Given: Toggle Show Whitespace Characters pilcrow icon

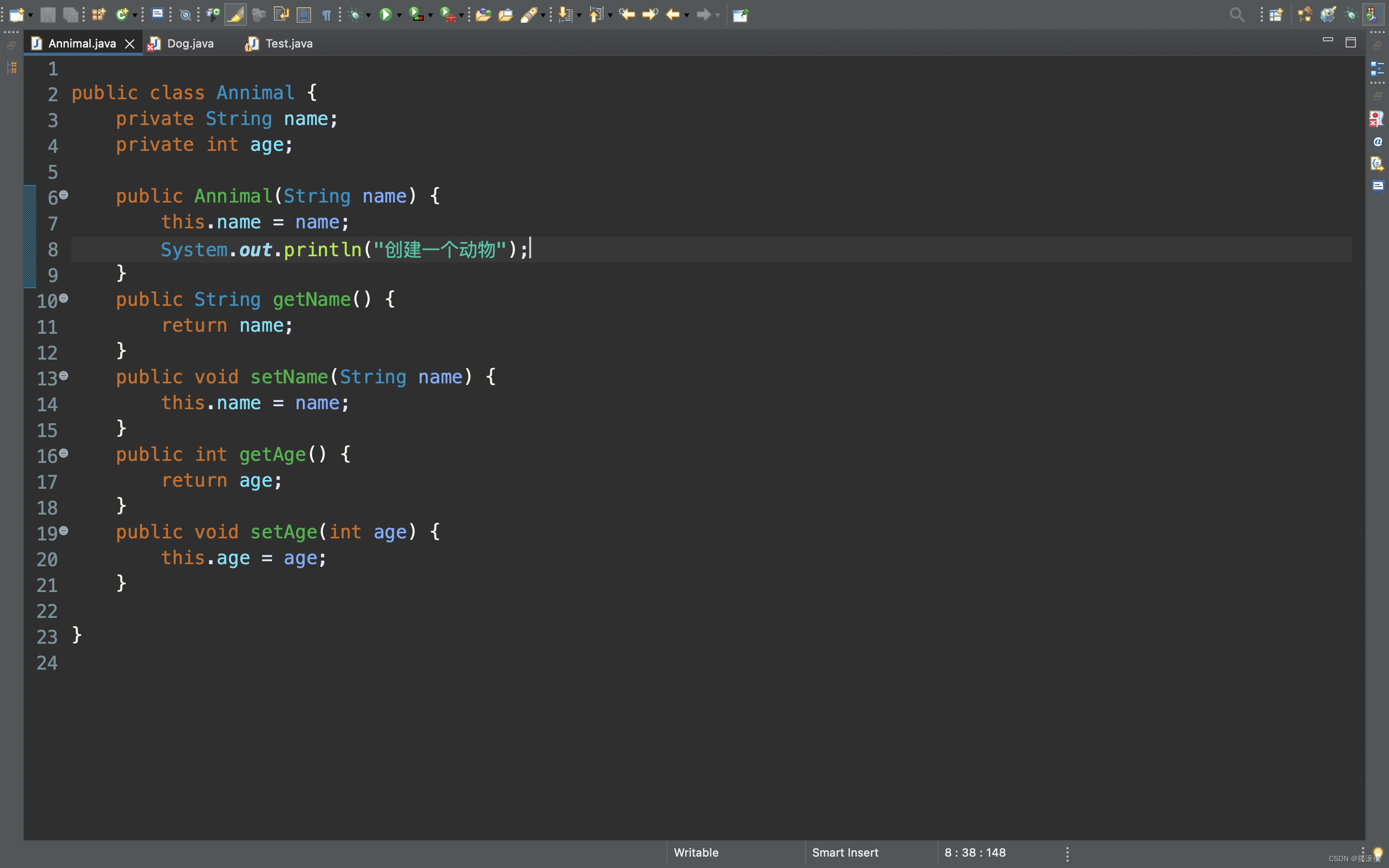Looking at the screenshot, I should click(x=326, y=15).
